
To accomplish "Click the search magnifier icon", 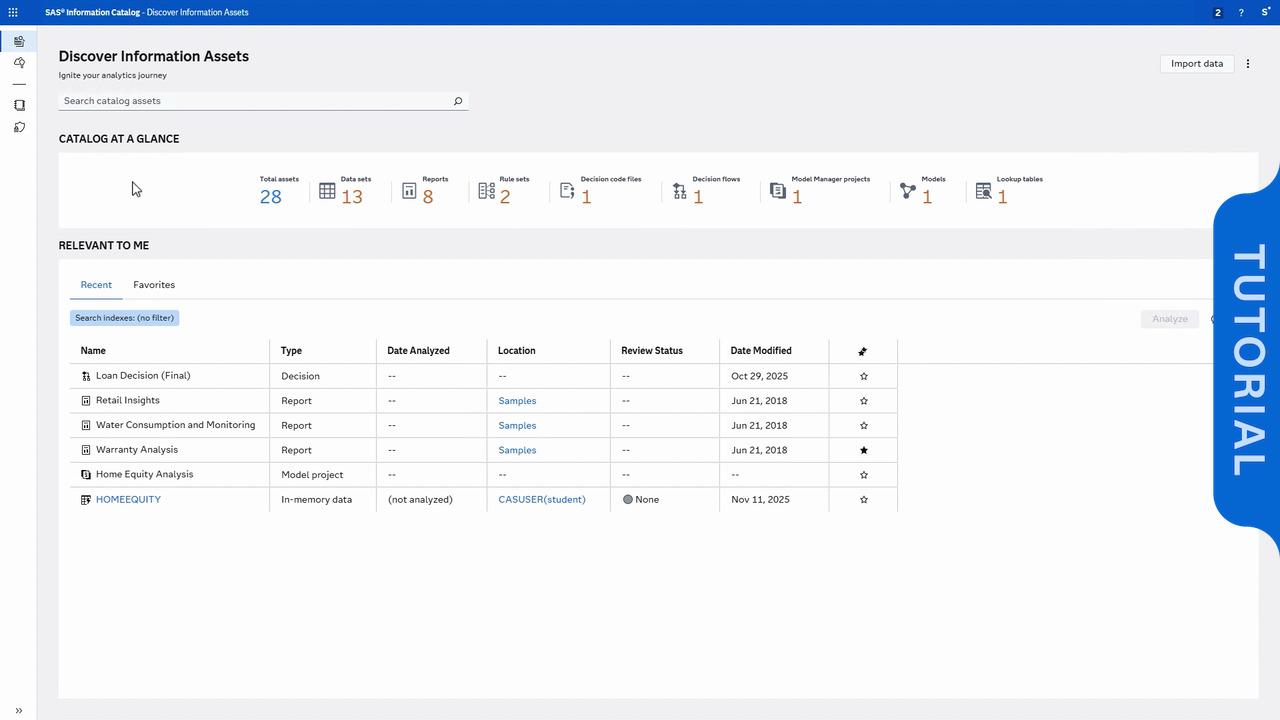I will pyautogui.click(x=458, y=101).
